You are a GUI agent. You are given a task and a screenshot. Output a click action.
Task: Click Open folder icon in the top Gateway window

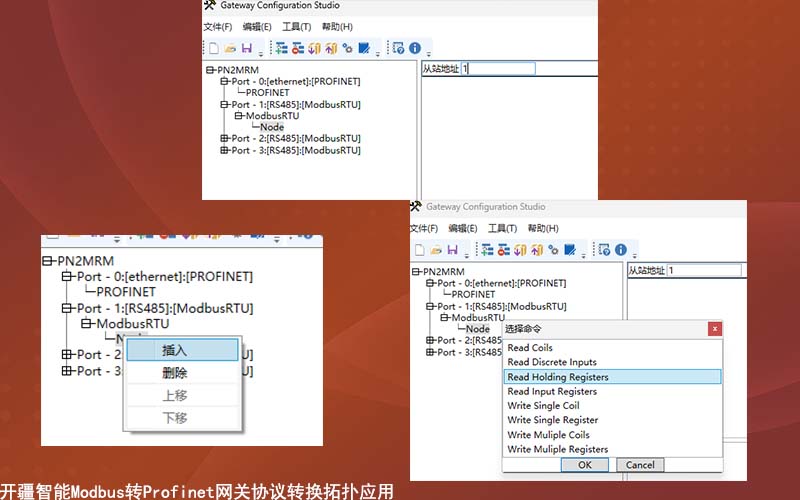tap(230, 48)
